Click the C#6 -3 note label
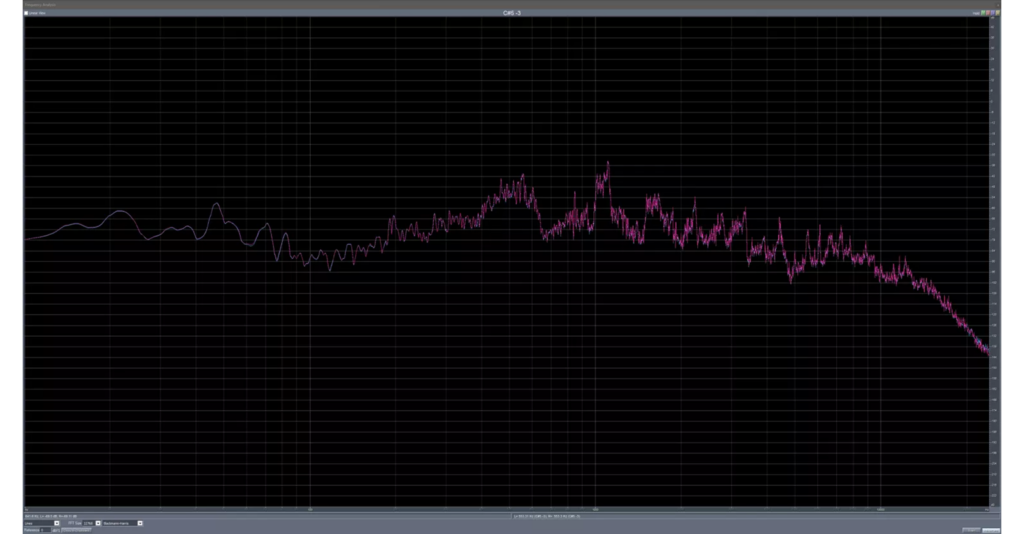The height and width of the screenshot is (534, 1024). (512, 13)
